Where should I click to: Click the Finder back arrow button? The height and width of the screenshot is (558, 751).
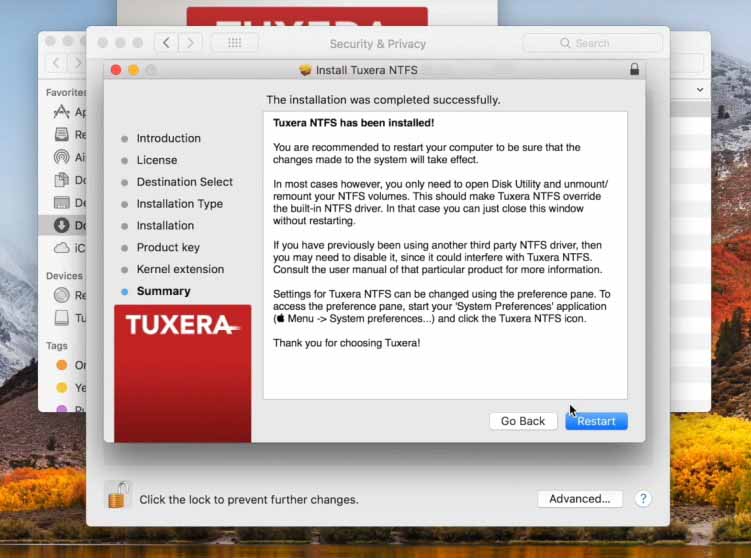pos(57,63)
